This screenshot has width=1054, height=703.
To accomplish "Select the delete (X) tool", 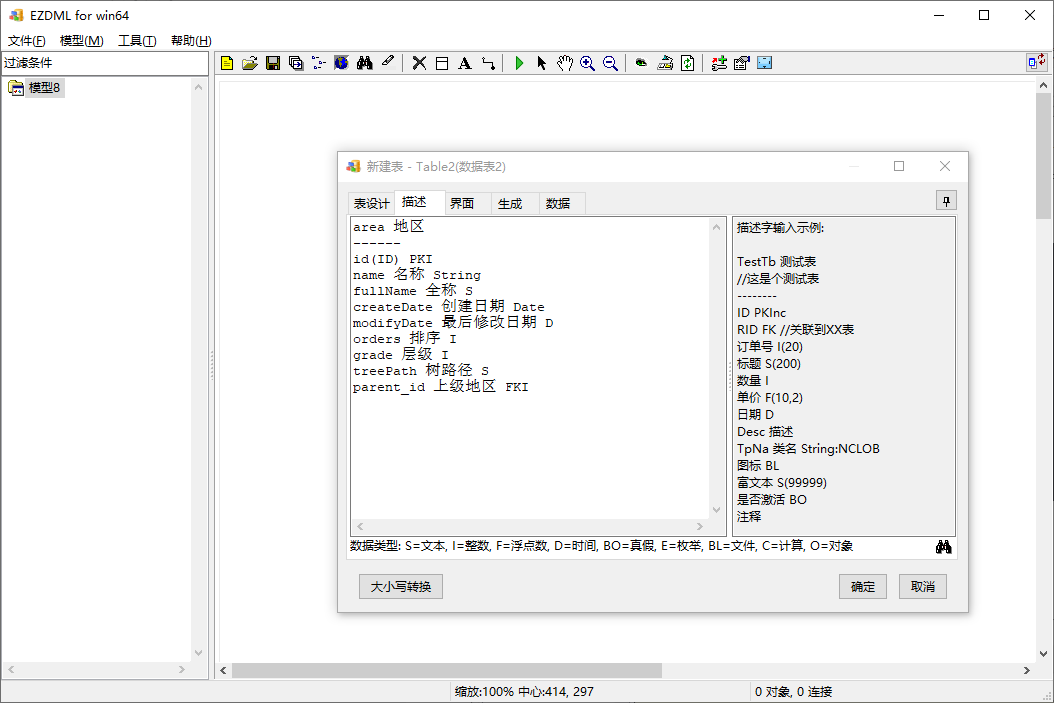I will (x=418, y=62).
